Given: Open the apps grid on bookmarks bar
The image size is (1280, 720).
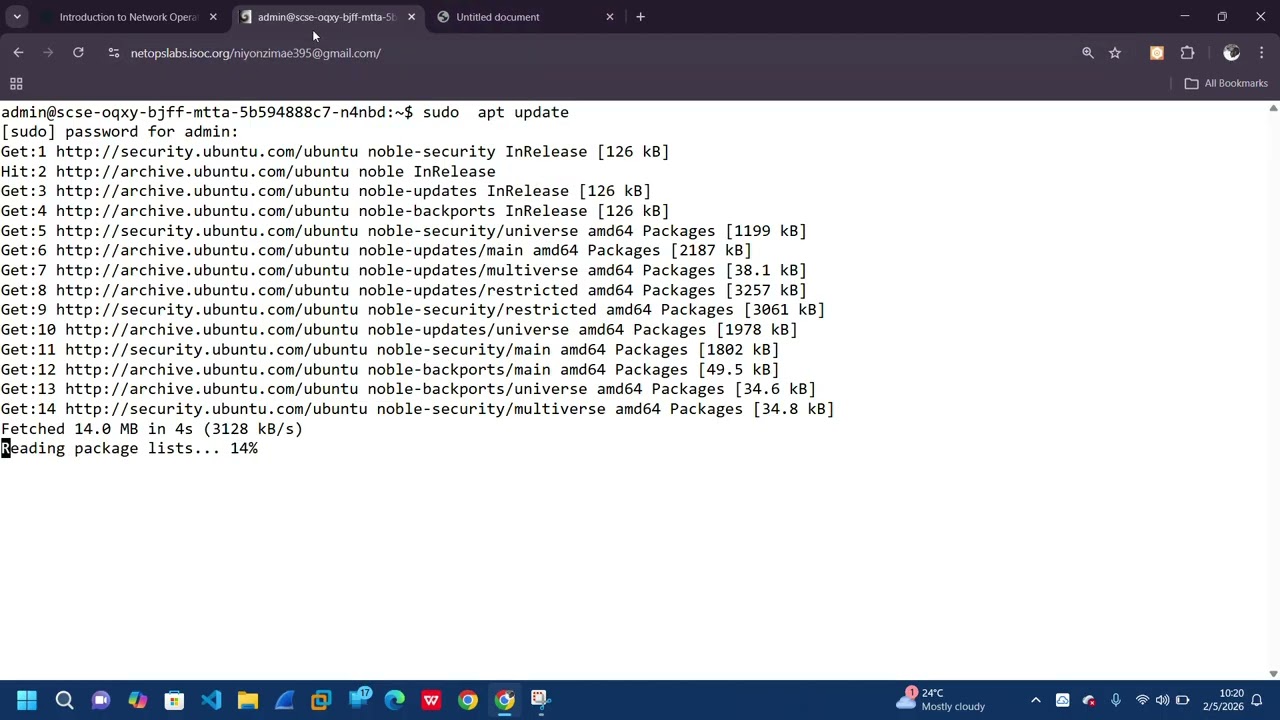Looking at the screenshot, I should 16,83.
